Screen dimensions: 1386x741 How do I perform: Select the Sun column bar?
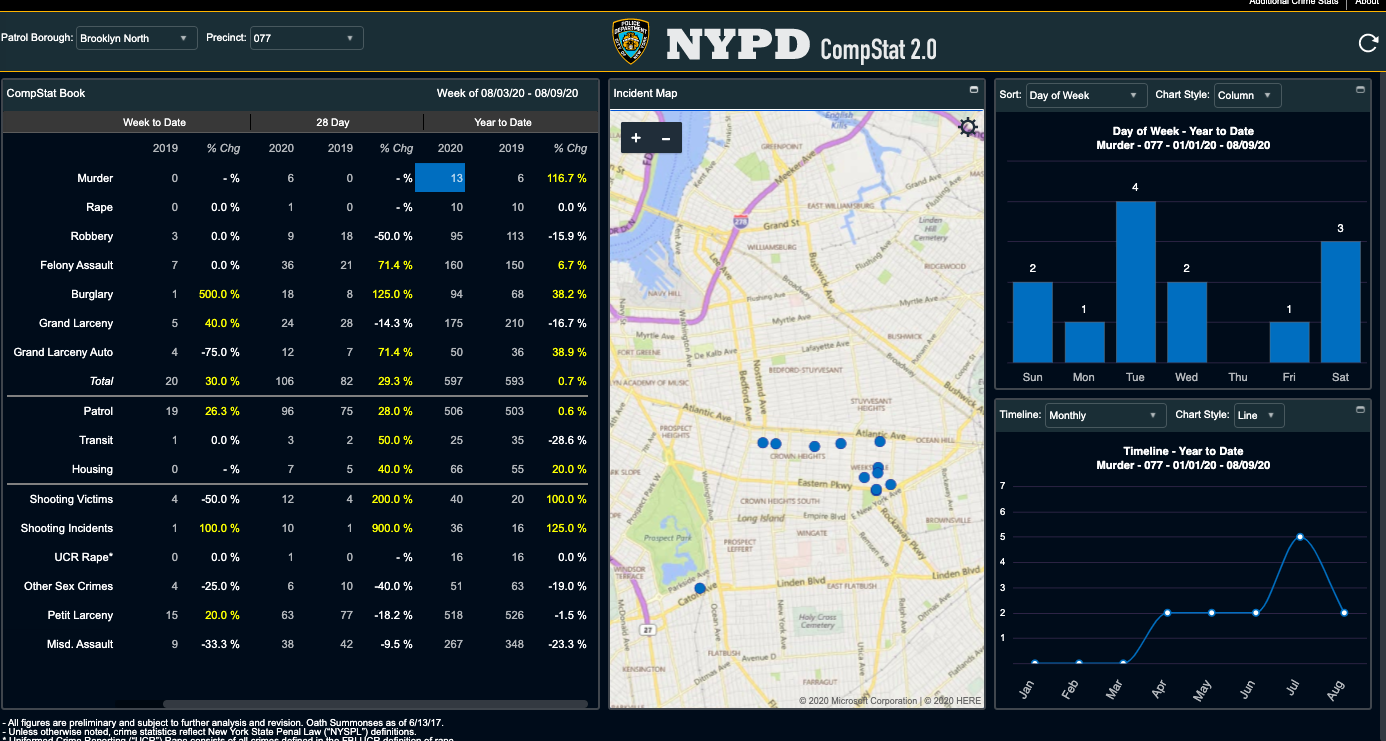coord(1033,322)
